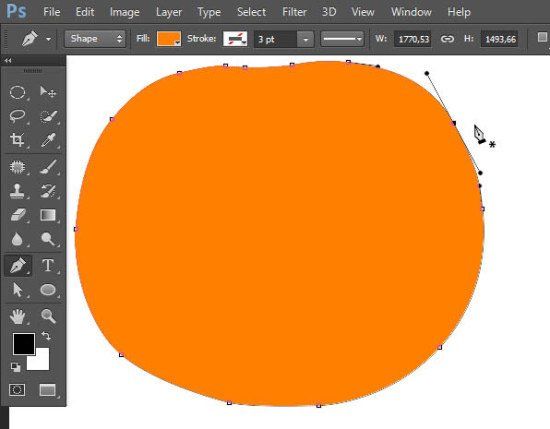This screenshot has width=550, height=429.
Task: Change the screen mode
Action: point(48,390)
